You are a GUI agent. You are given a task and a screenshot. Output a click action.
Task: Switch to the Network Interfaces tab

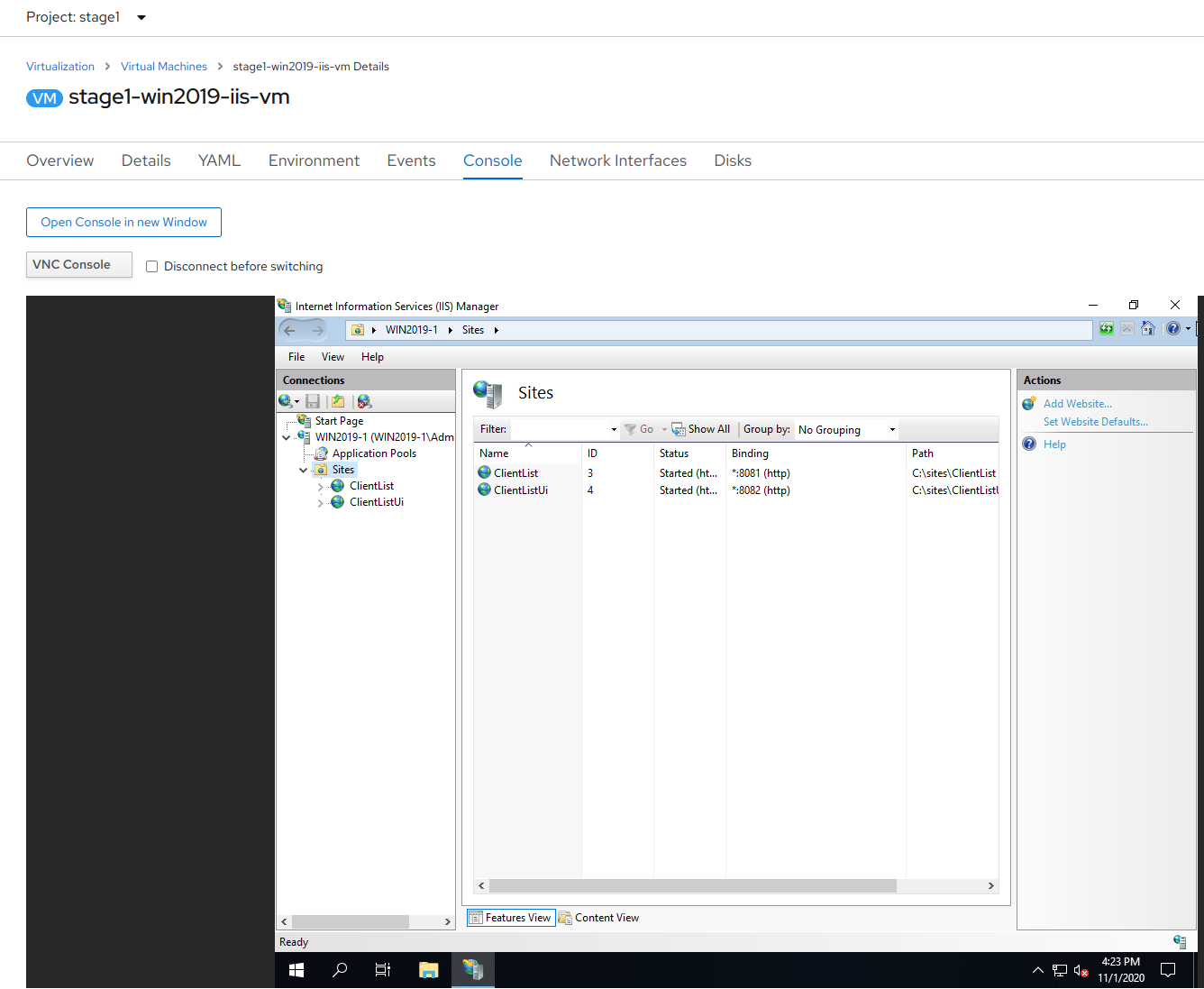click(617, 160)
